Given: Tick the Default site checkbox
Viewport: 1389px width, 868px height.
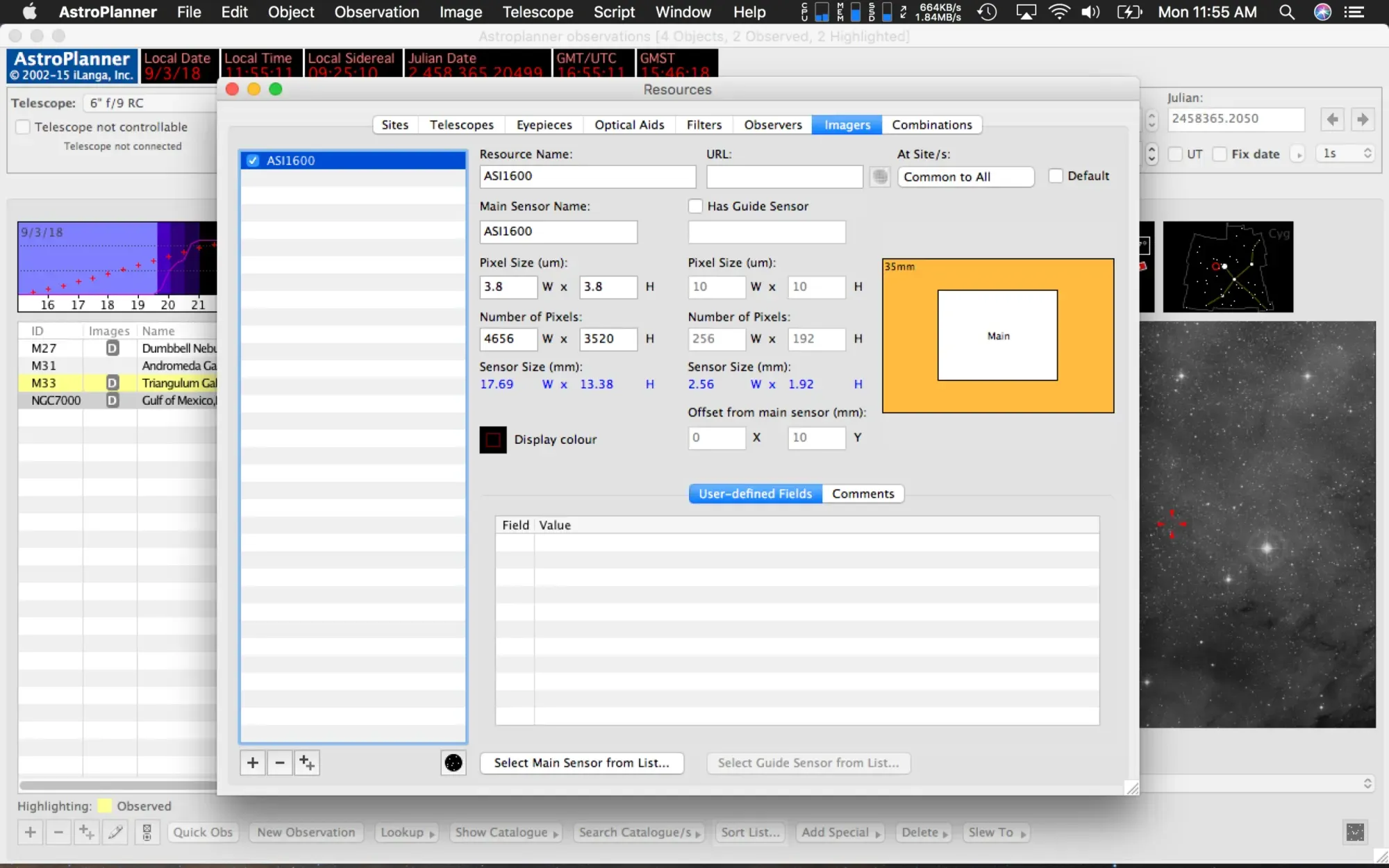Looking at the screenshot, I should 1056,176.
